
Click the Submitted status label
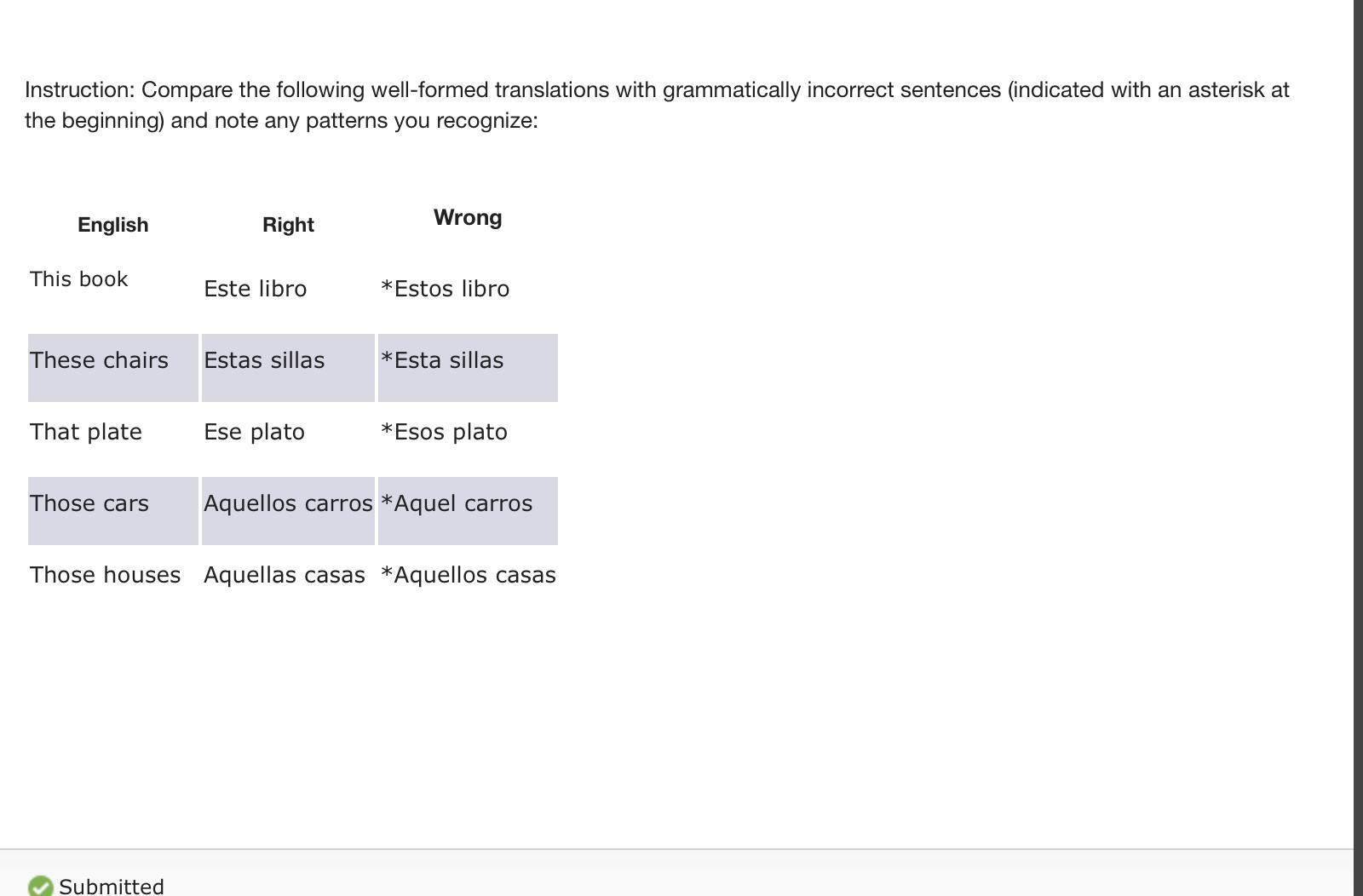[112, 887]
